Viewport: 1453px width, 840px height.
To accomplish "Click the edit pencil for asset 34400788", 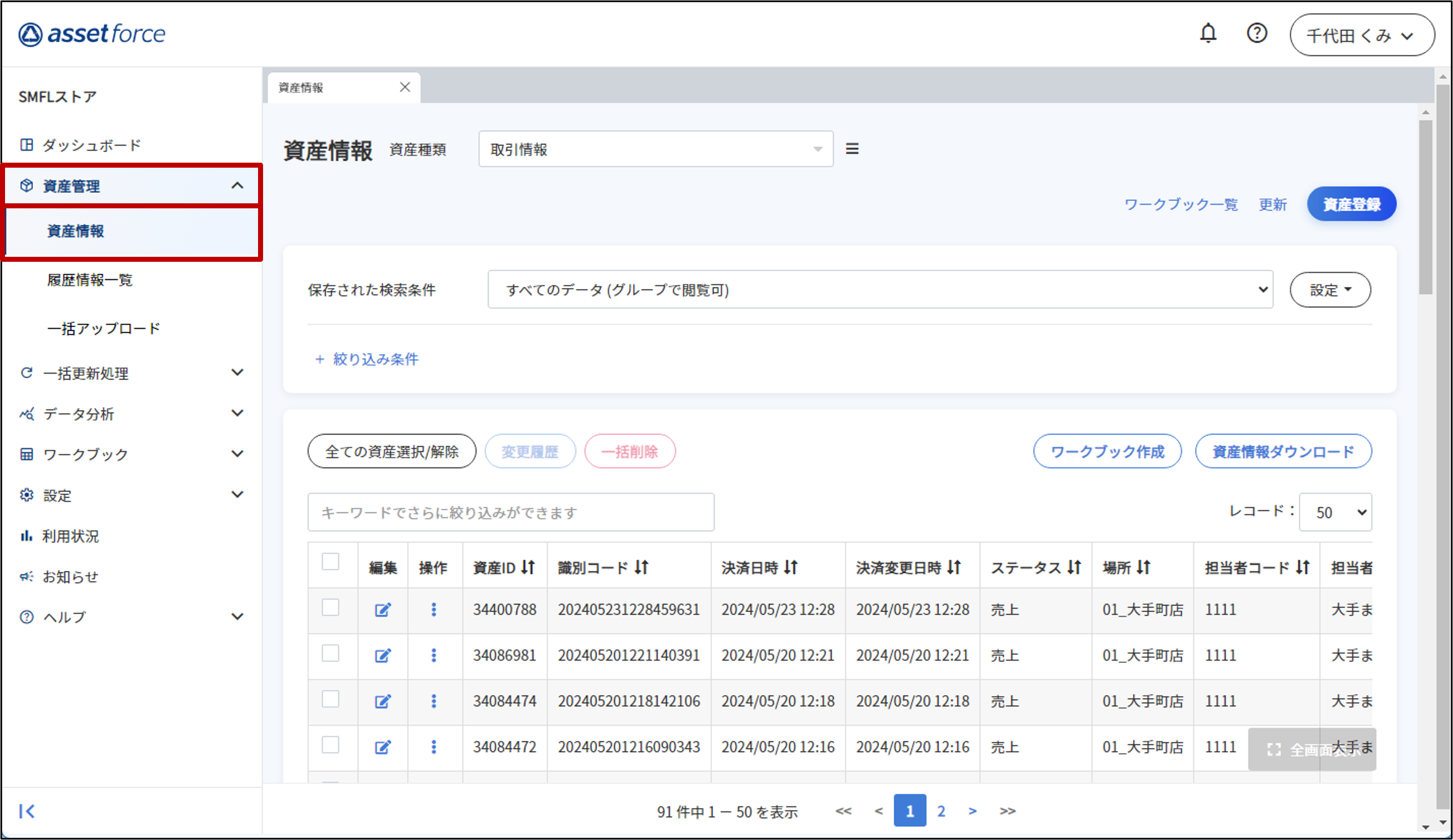I will (x=383, y=609).
